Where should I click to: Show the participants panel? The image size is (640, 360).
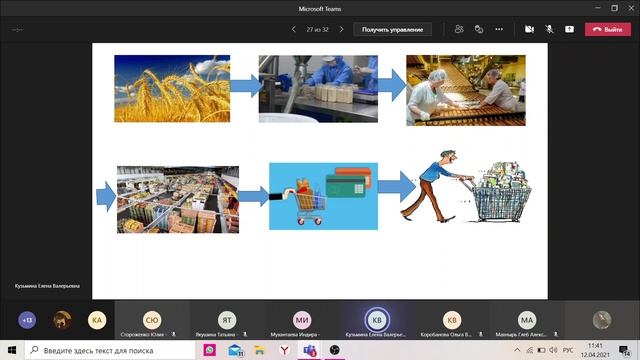click(x=459, y=29)
